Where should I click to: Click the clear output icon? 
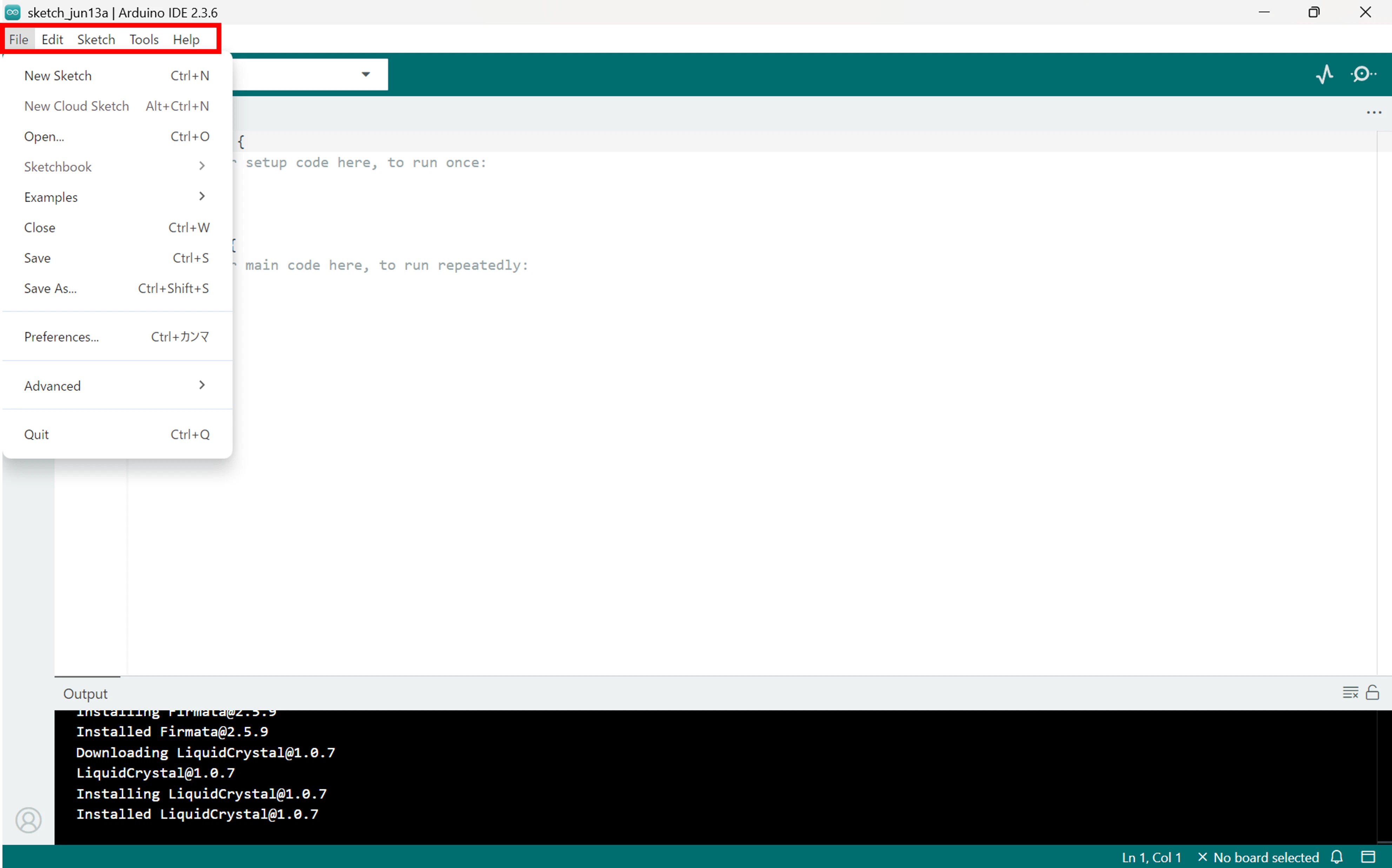click(1350, 692)
